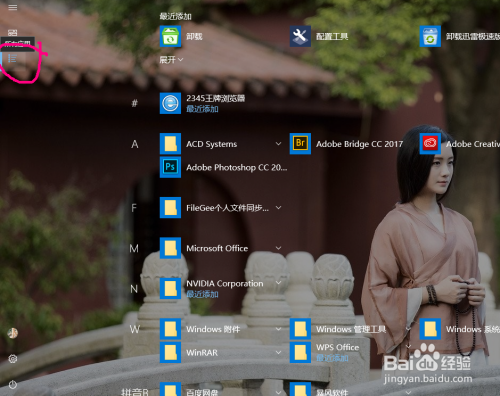
Task: Expand the Windows 附件 folder chevron
Action: pos(278,329)
